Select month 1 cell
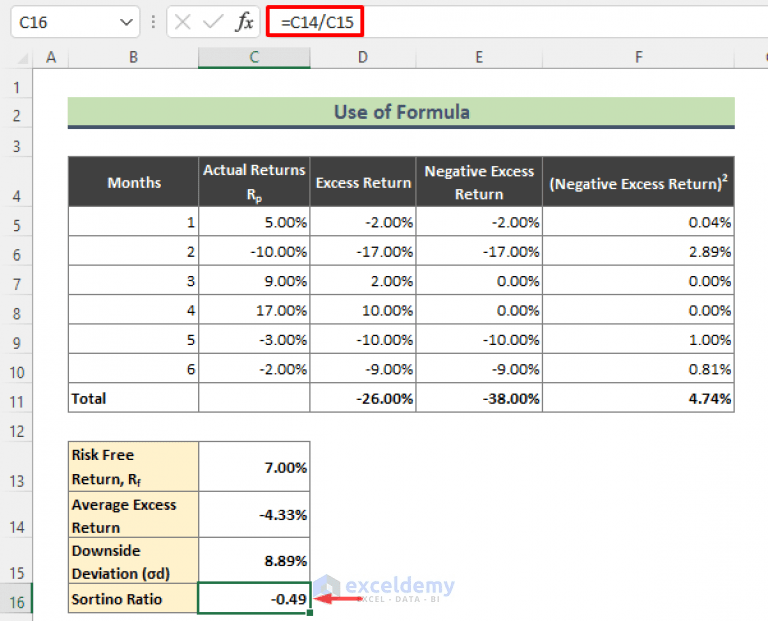The height and width of the screenshot is (621, 768). pyautogui.click(x=133, y=222)
